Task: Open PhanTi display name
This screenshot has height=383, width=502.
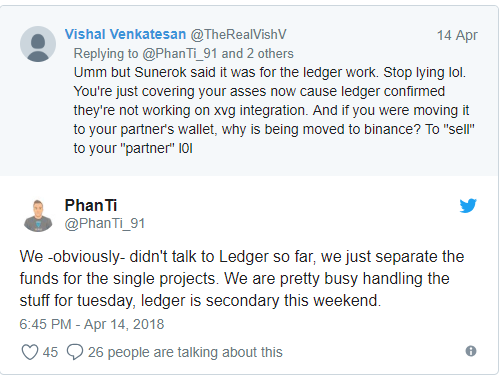Action: point(91,205)
